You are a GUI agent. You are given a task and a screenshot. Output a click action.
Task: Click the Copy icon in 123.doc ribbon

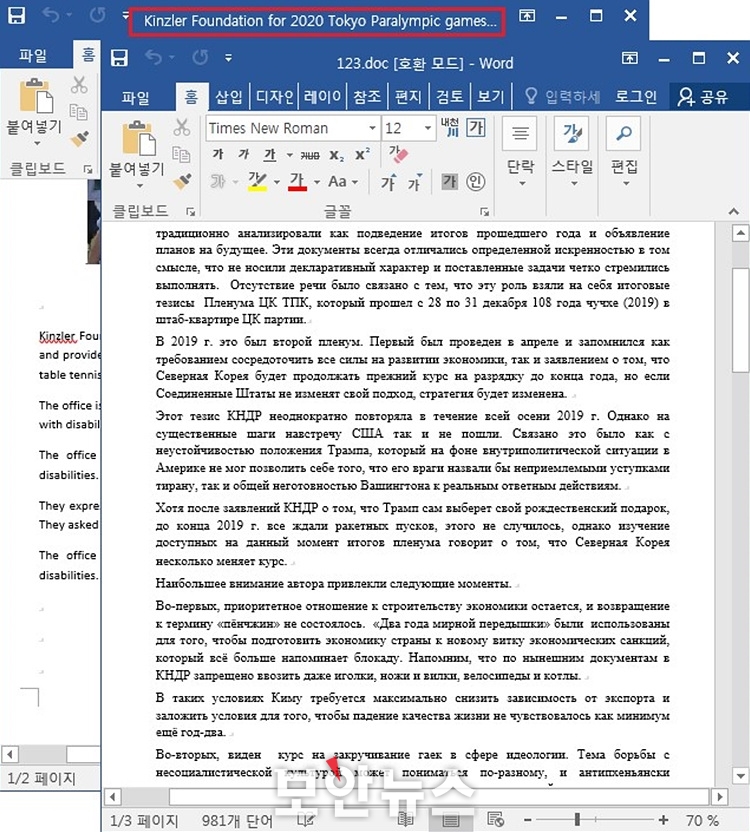coord(181,154)
